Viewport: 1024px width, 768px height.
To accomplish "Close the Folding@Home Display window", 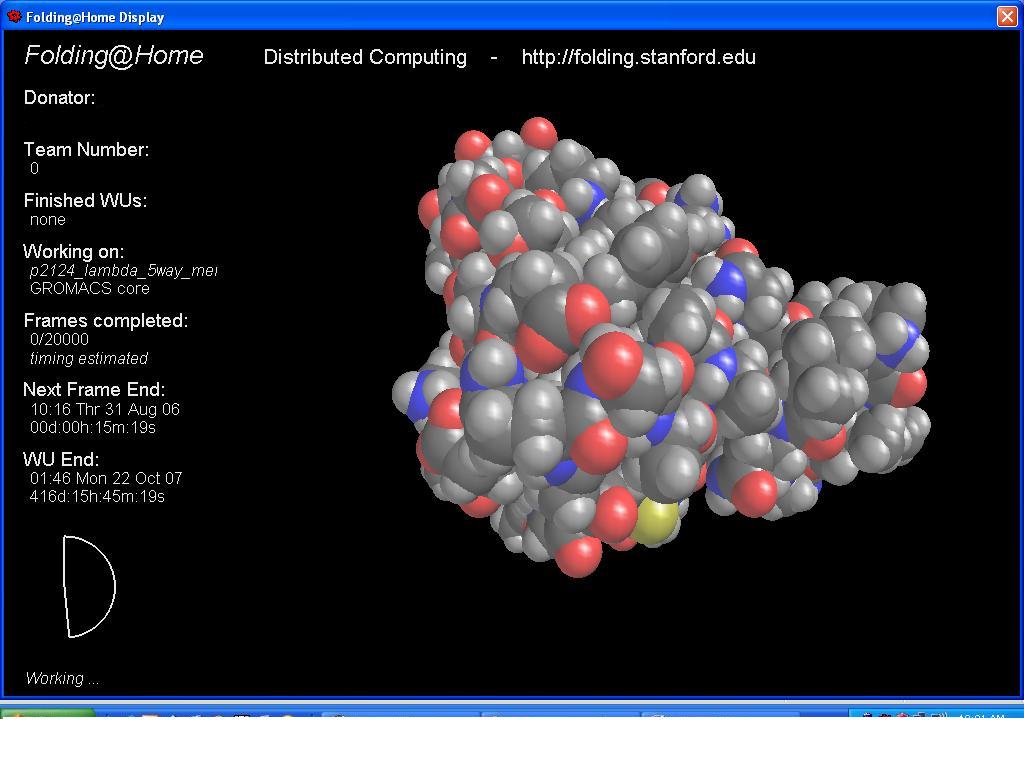I will point(1006,16).
